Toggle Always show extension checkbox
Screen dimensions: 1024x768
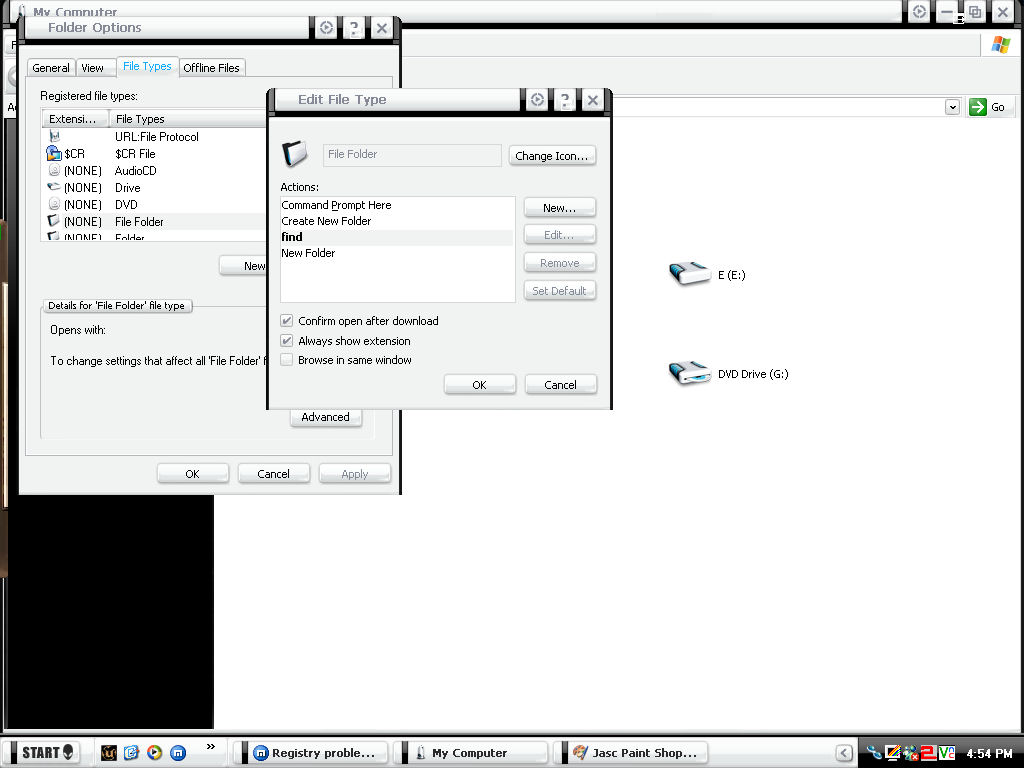pos(287,341)
